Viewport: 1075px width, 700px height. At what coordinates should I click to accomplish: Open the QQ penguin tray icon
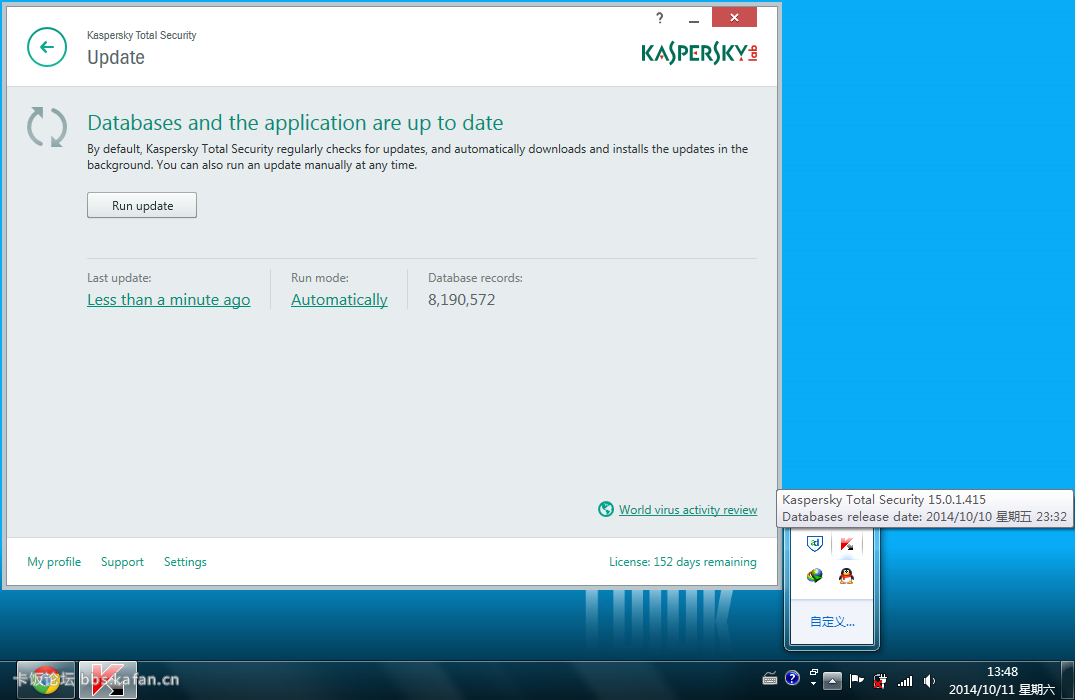click(x=847, y=575)
